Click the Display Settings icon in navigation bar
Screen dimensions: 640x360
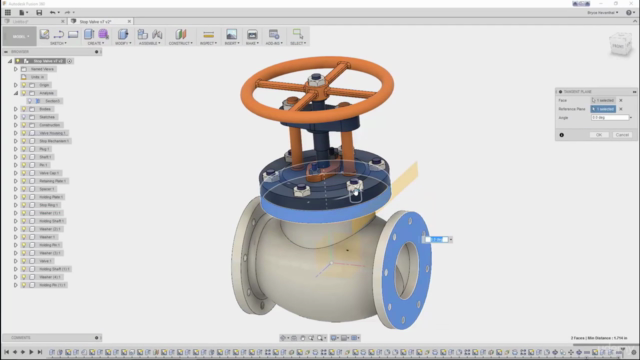point(333,338)
